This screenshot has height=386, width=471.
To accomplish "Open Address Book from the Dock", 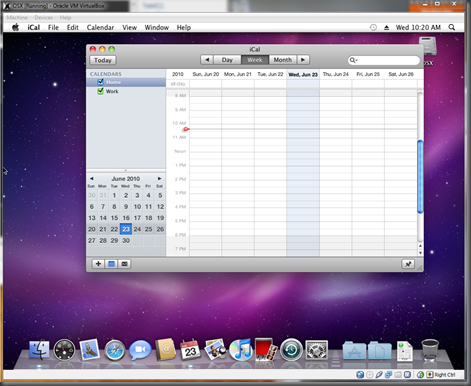I will 165,349.
